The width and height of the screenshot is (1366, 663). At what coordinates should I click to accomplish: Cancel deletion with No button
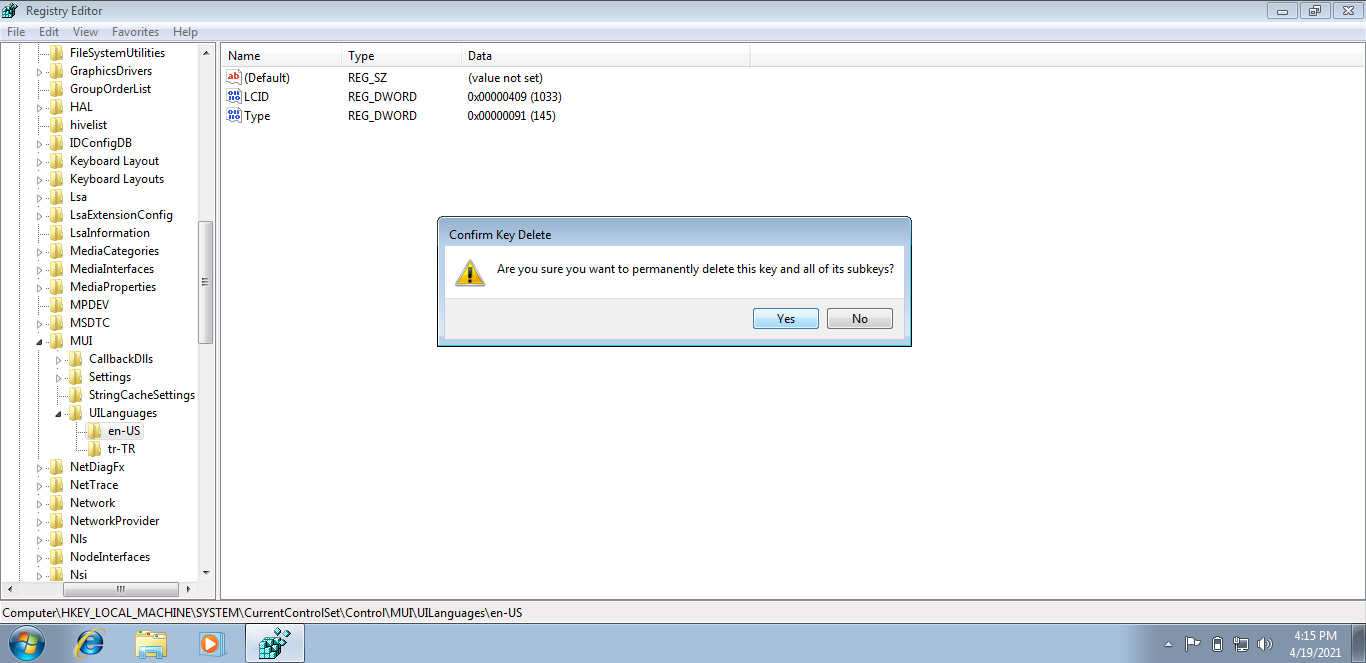(x=860, y=319)
